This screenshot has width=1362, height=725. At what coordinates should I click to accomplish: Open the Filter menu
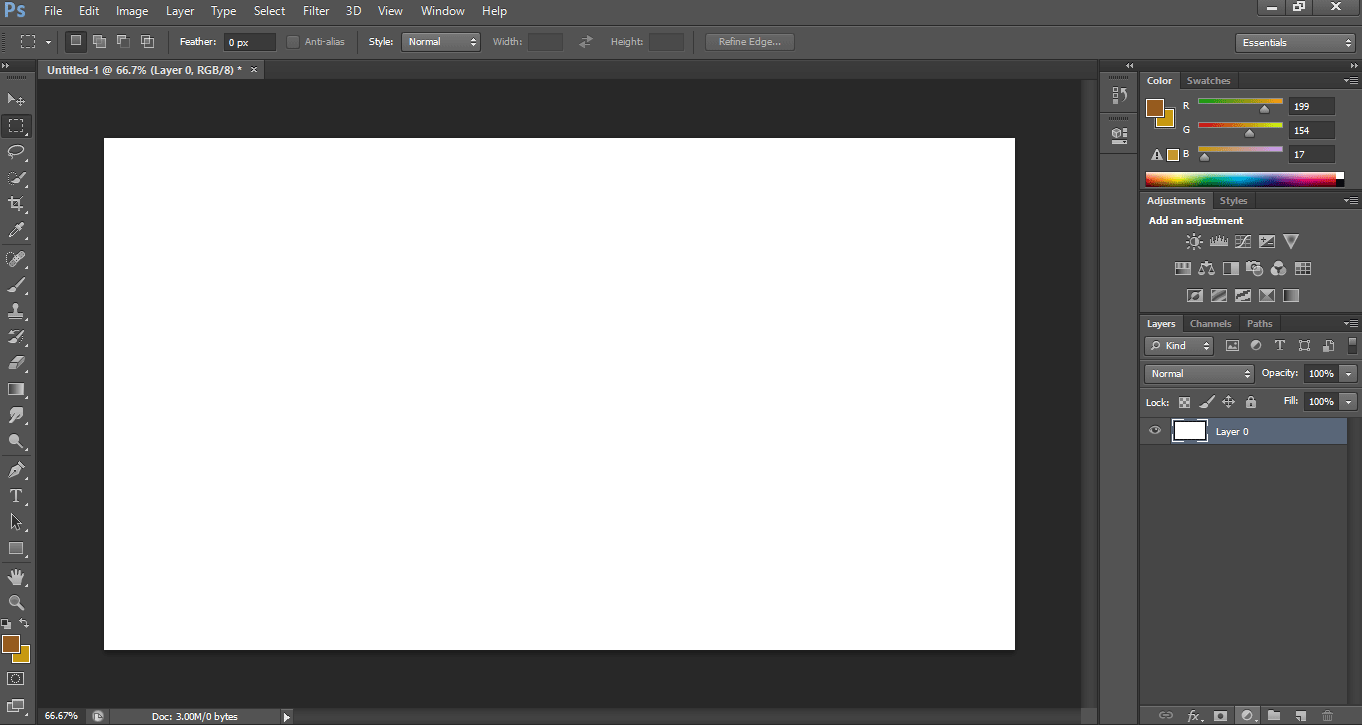pyautogui.click(x=316, y=11)
